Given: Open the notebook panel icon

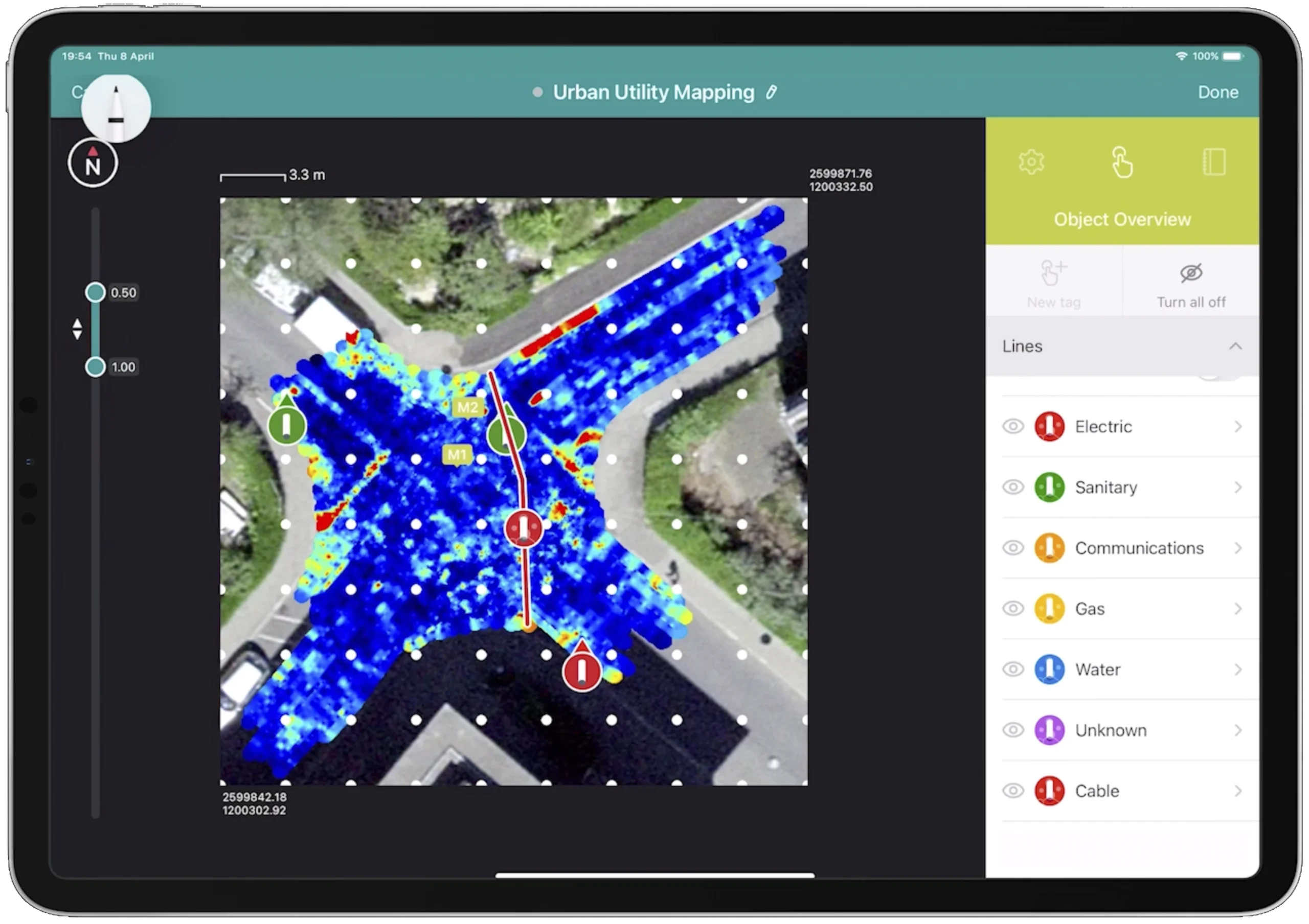Looking at the screenshot, I should [x=1213, y=163].
